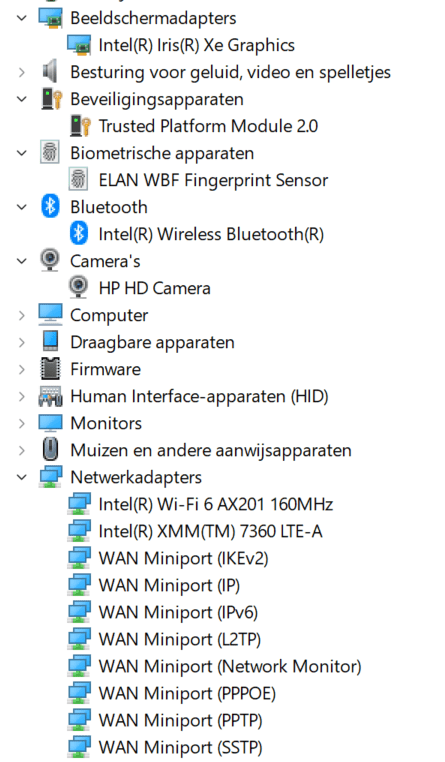Screen dimensions: 445x762
Task: Select WAN Miniport (Network Monitor)
Action: pyautogui.click(x=230, y=666)
